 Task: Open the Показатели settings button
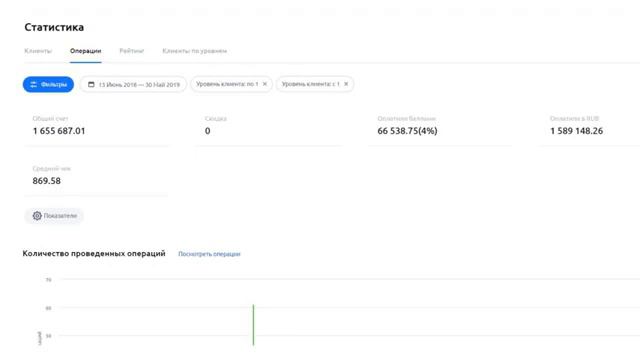click(54, 216)
